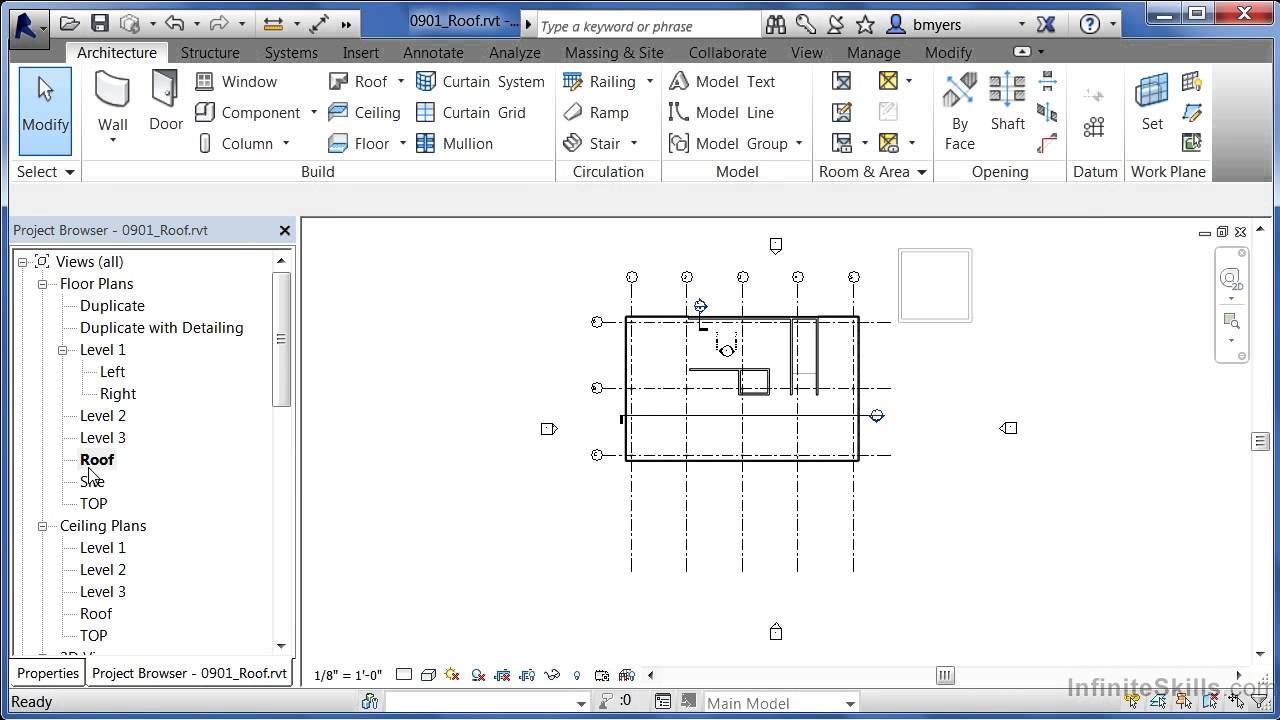Switch to the Properties panel tab

click(x=48, y=673)
